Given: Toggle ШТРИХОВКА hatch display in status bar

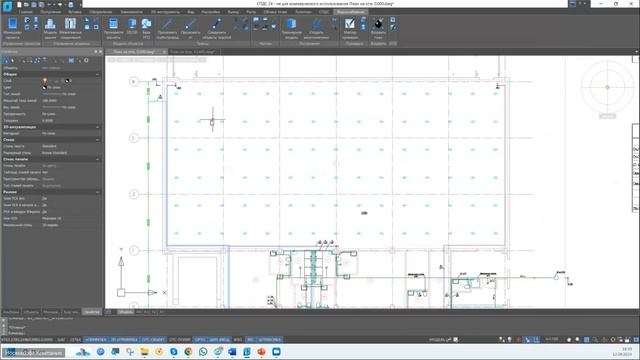Looking at the screenshot, I should tap(269, 340).
